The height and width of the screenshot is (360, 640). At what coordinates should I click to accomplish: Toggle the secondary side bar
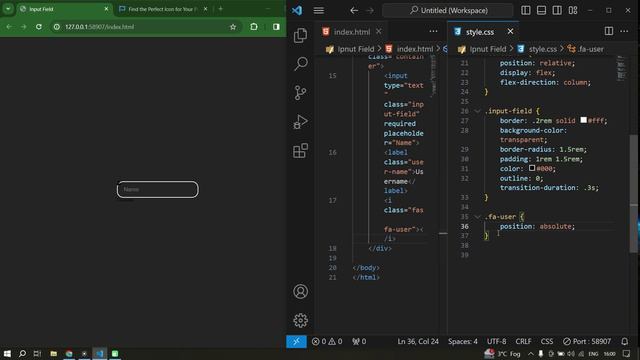557,11
